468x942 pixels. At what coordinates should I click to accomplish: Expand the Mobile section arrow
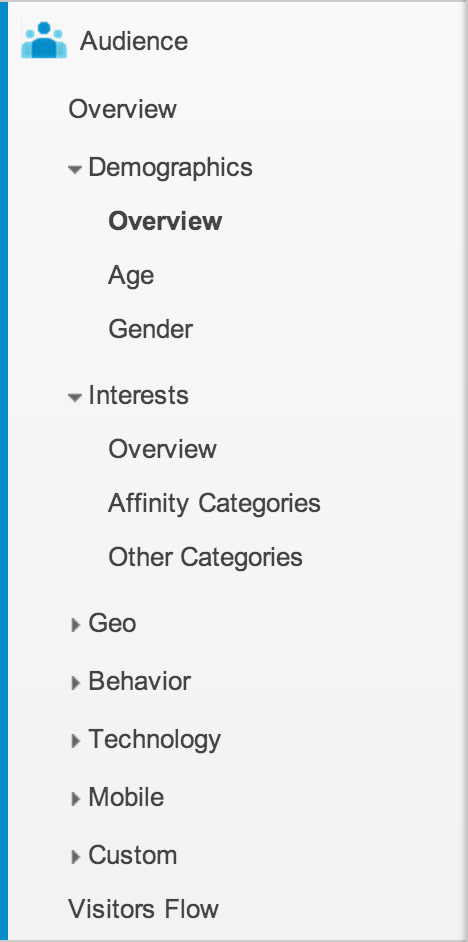pyautogui.click(x=76, y=799)
